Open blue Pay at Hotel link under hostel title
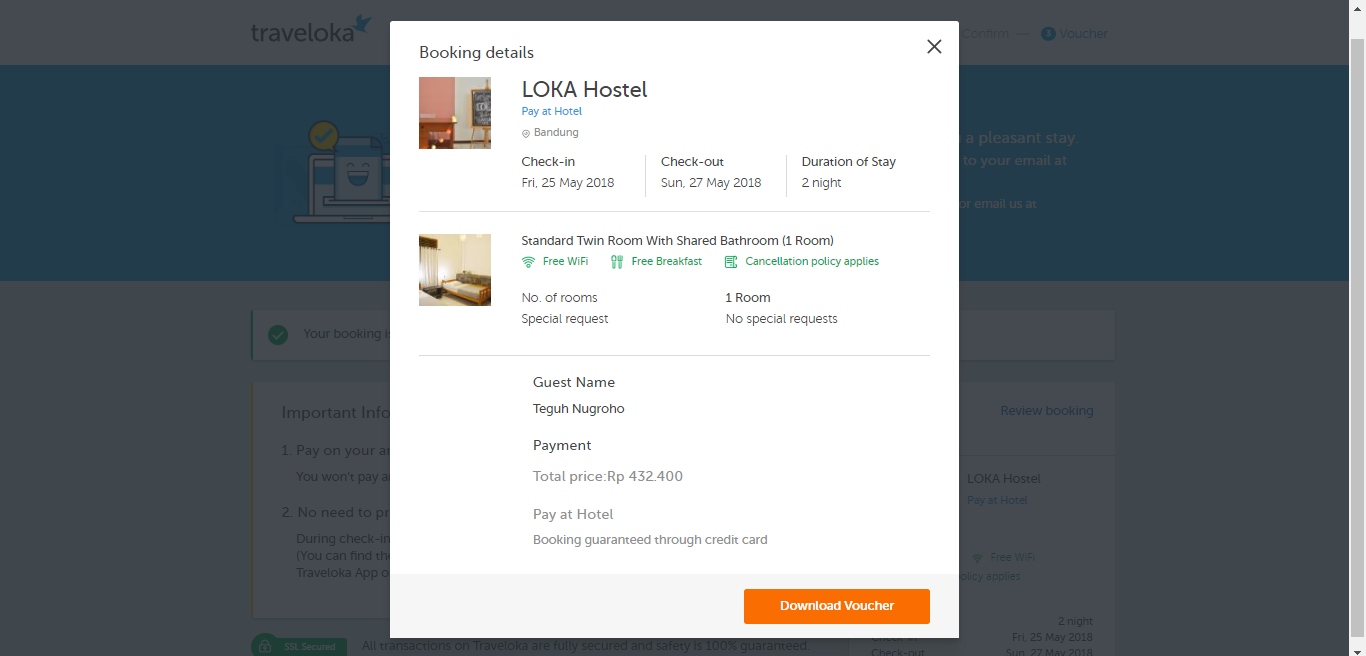 pyautogui.click(x=551, y=111)
